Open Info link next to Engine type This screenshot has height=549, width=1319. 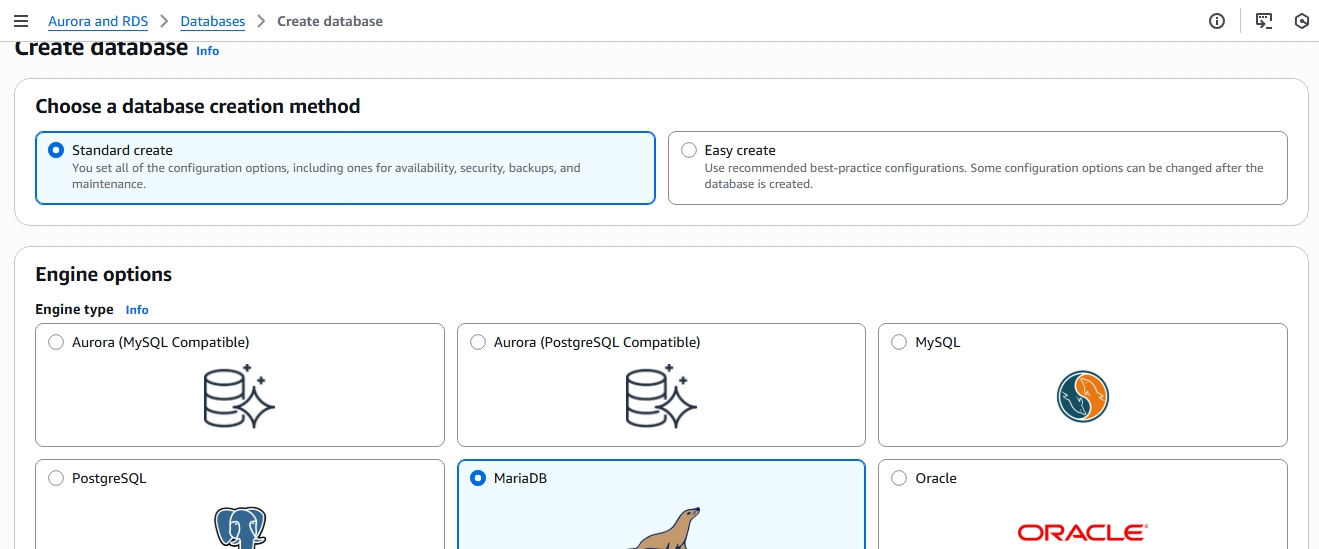click(137, 310)
